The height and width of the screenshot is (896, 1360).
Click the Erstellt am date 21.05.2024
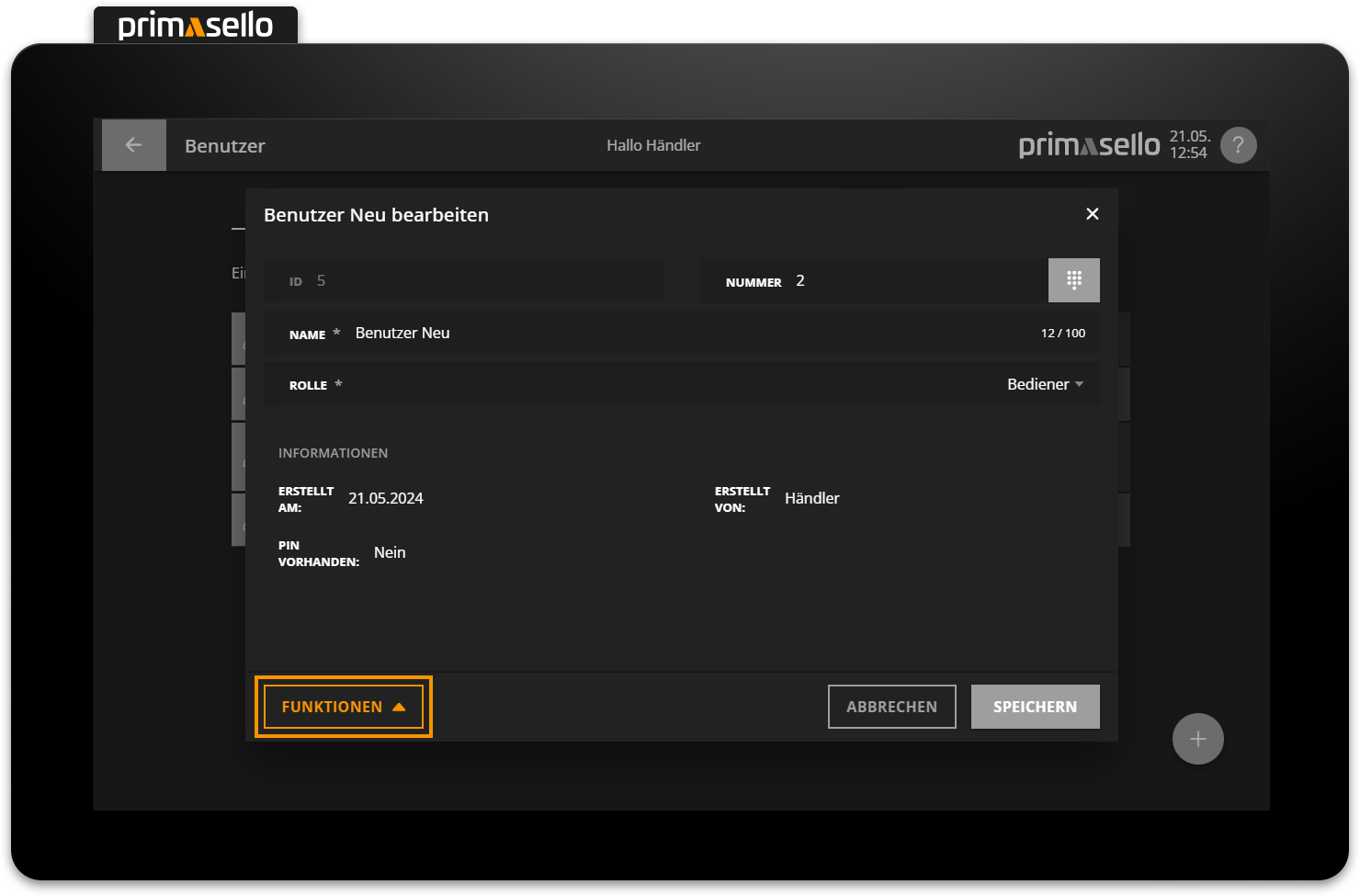click(x=386, y=498)
